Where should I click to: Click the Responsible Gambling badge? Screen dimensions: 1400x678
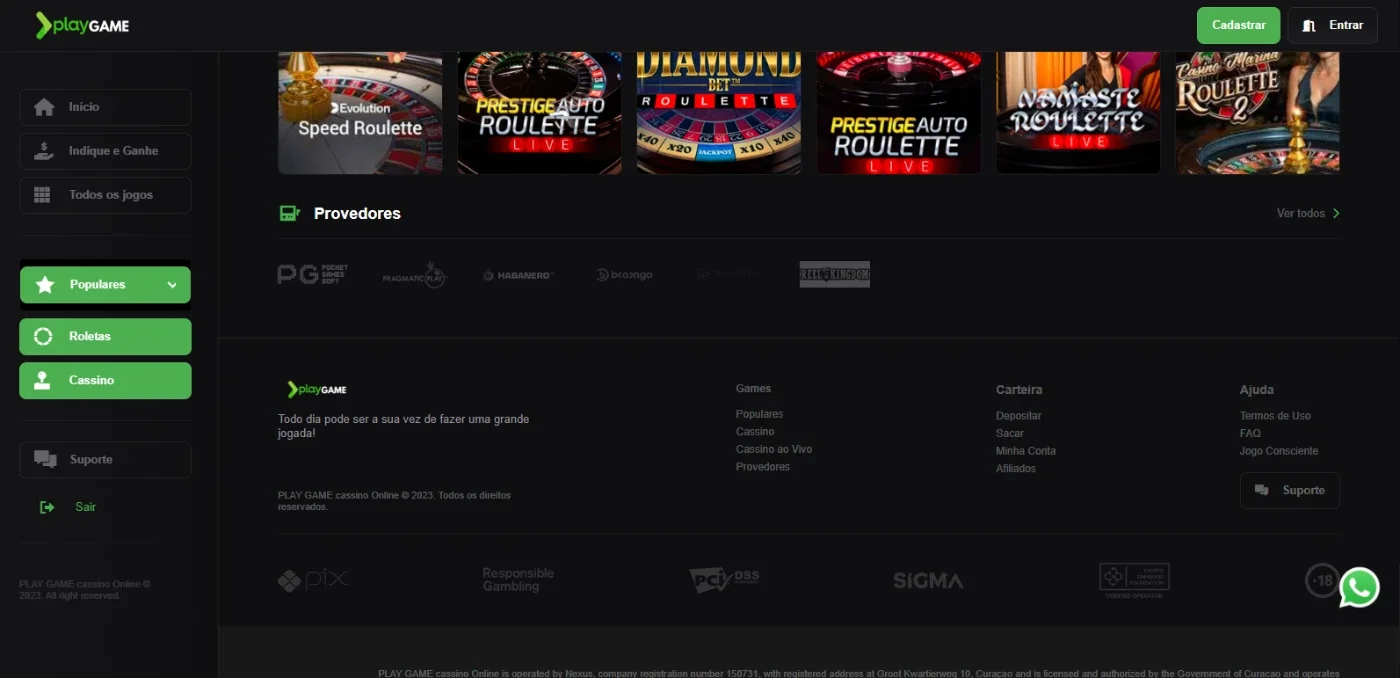pos(518,579)
